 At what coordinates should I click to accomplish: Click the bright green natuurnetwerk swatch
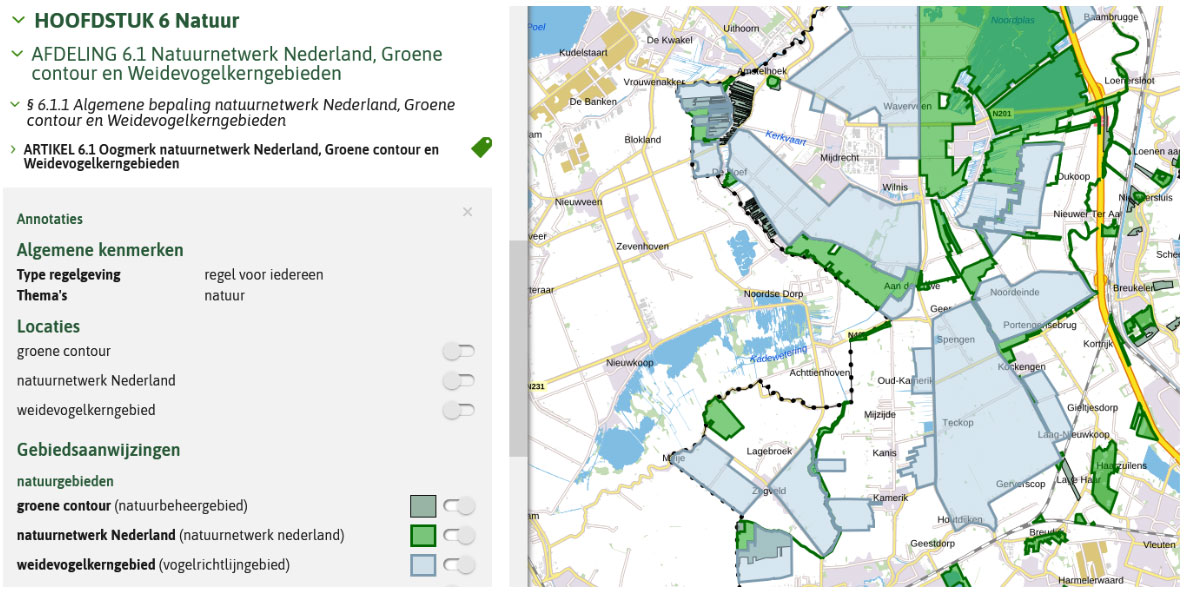423,536
